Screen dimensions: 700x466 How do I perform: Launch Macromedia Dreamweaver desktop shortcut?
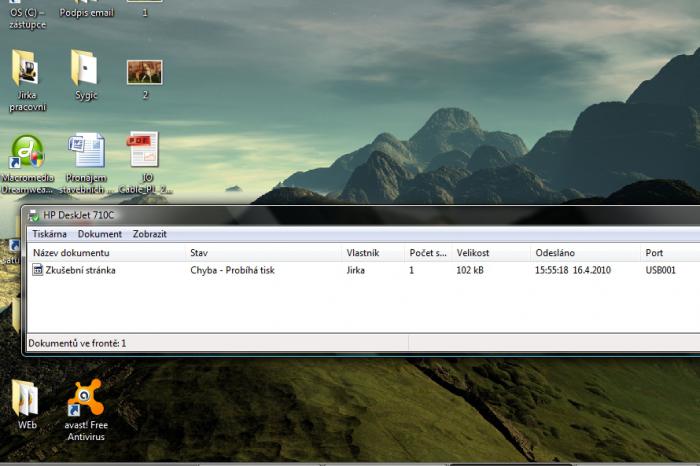point(27,151)
